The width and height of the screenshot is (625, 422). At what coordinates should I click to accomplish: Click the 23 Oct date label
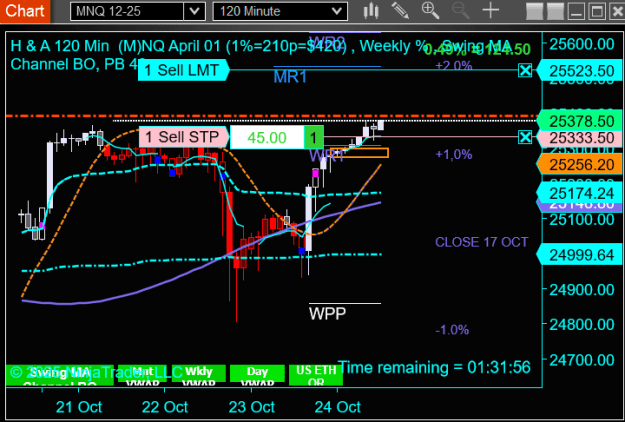tap(252, 407)
